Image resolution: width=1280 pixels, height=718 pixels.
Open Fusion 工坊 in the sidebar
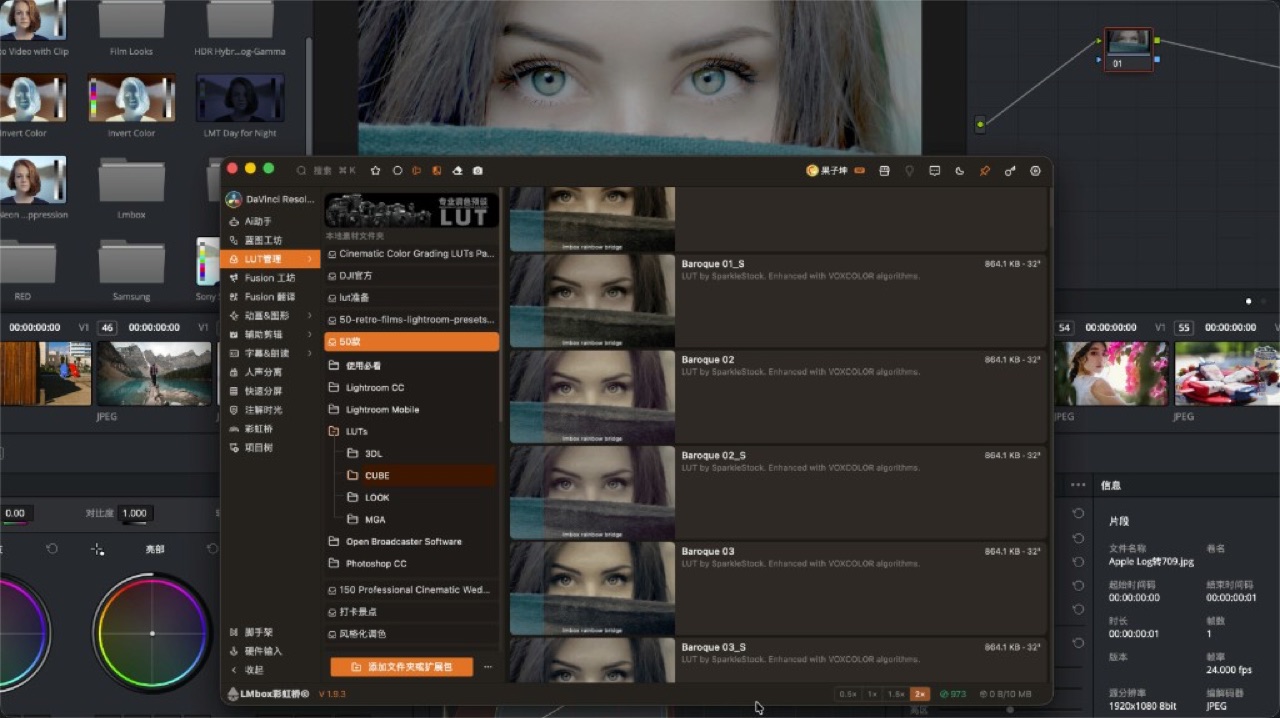pos(270,278)
